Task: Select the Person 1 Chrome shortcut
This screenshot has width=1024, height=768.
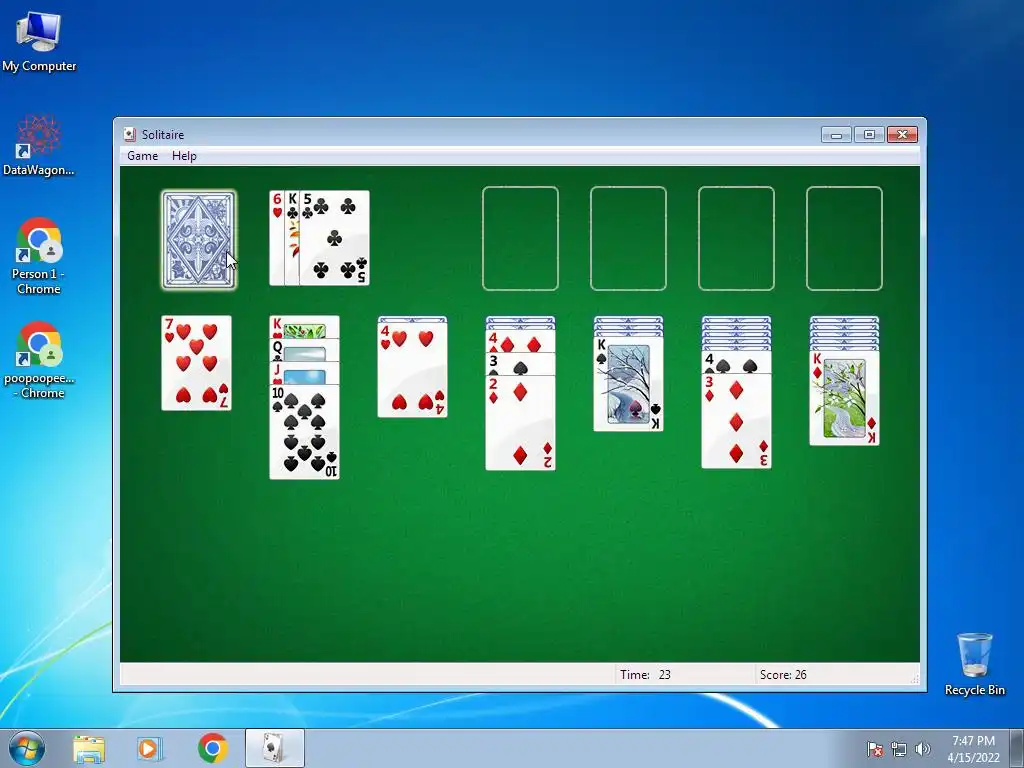Action: (x=39, y=256)
